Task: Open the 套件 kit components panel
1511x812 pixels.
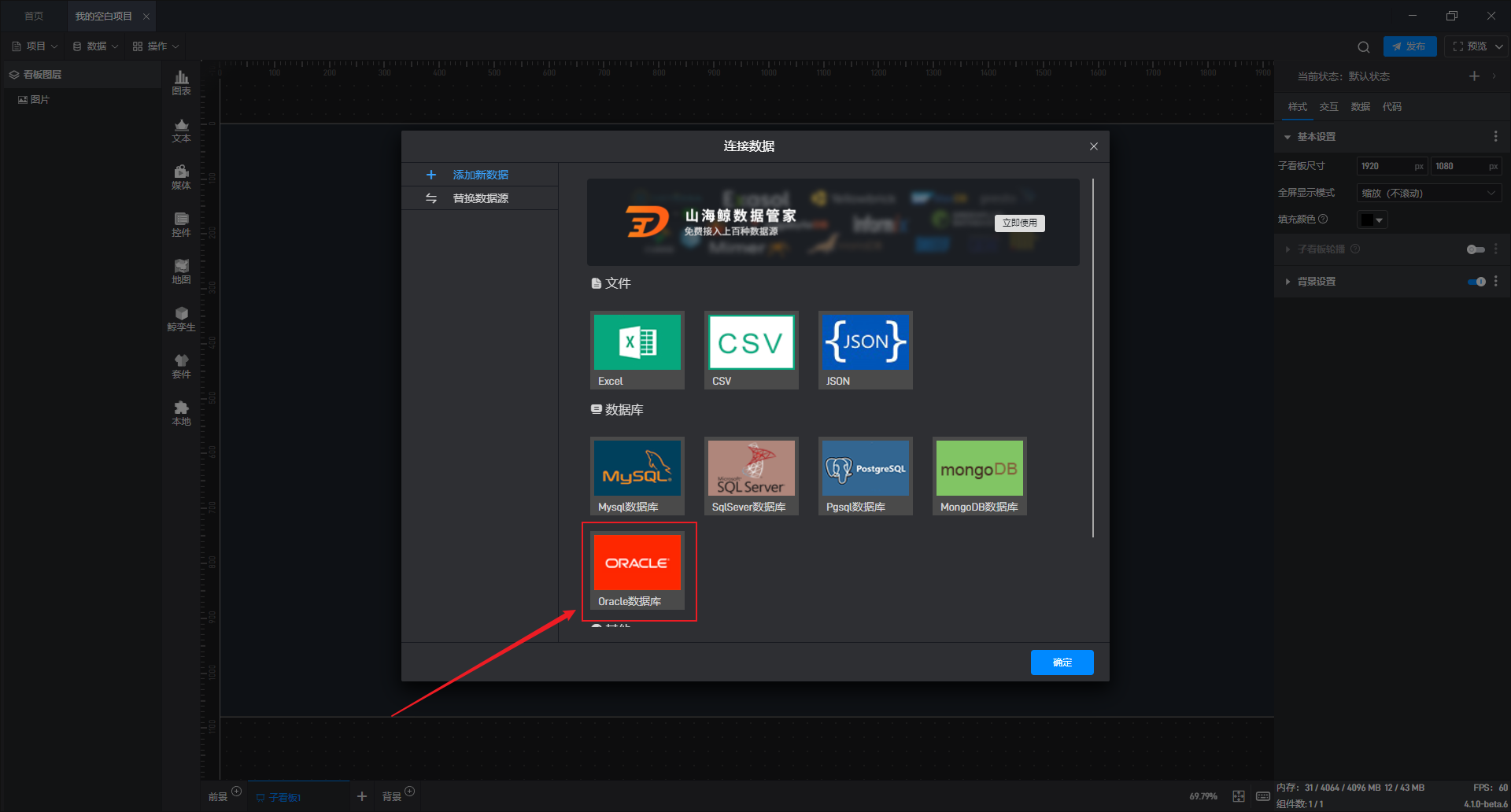Action: tap(181, 367)
